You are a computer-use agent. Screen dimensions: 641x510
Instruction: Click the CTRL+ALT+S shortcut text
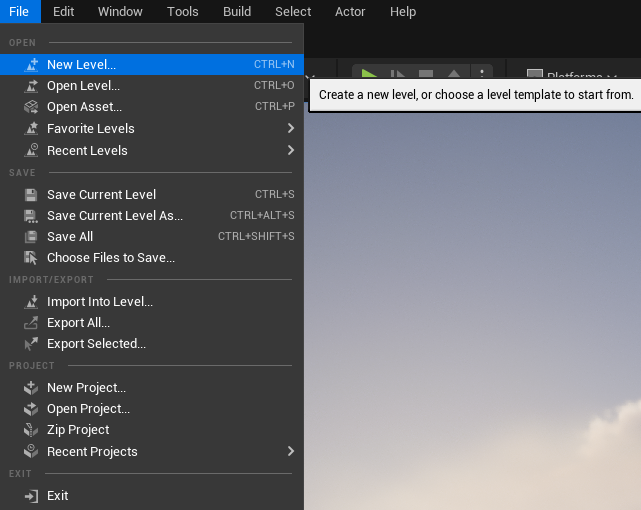pos(262,215)
